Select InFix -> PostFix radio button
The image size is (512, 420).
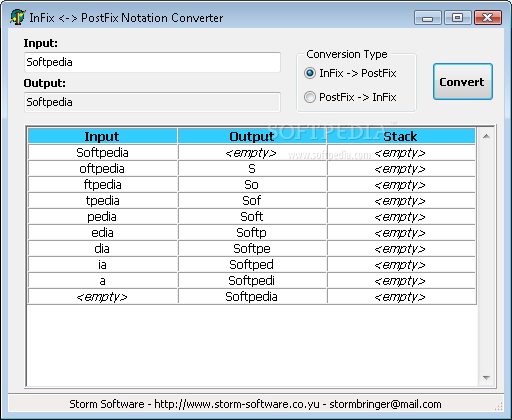(x=310, y=73)
